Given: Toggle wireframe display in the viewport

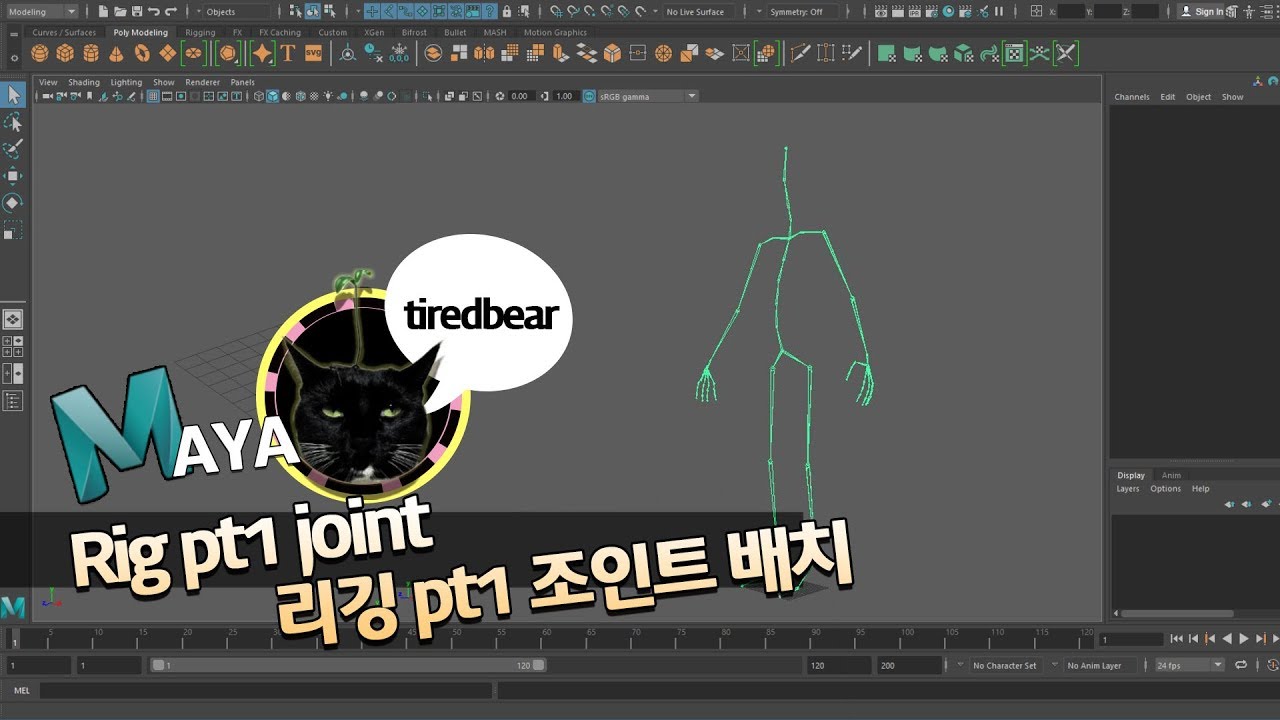Looking at the screenshot, I should pos(259,96).
